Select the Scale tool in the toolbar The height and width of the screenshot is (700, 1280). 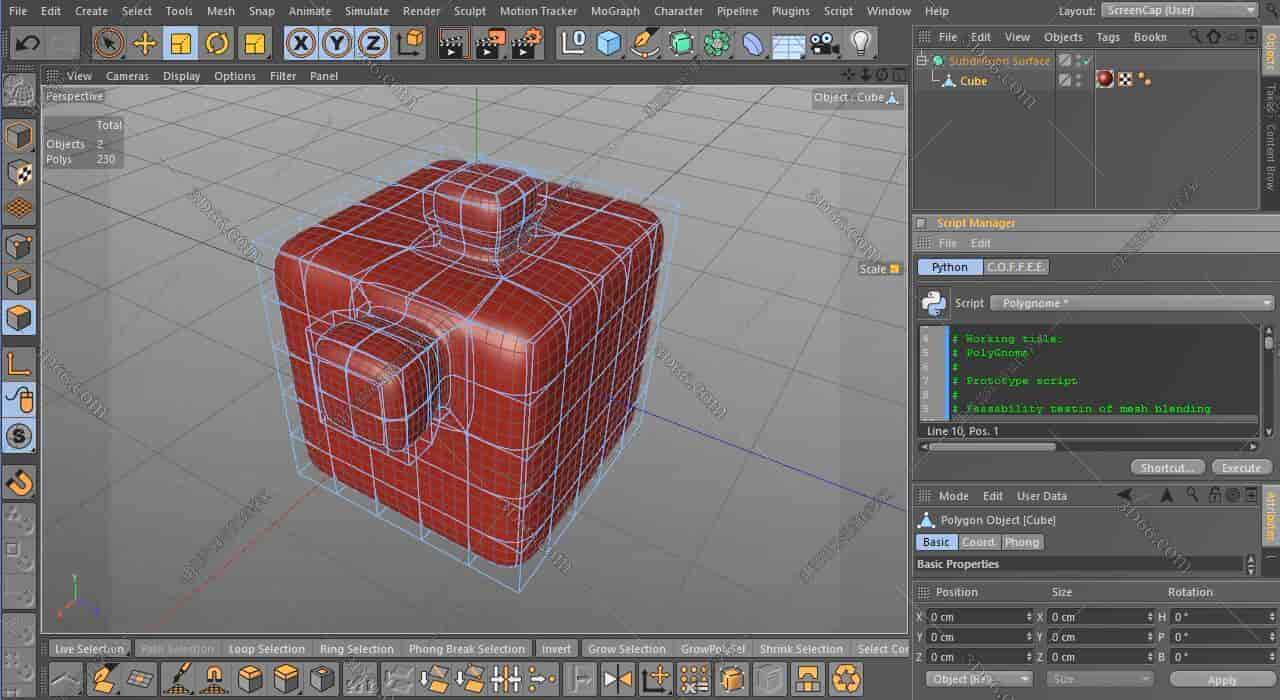point(181,43)
